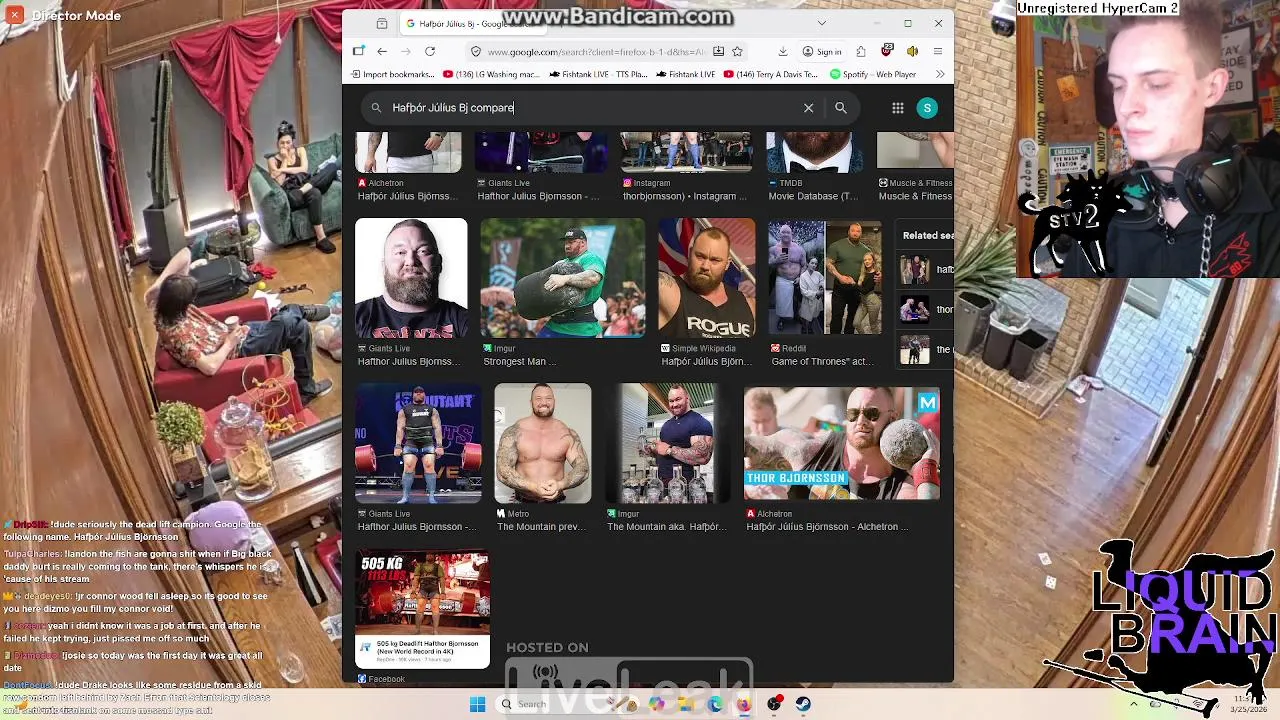The image size is (1280, 720).
Task: Open Import bookmarks bookmark
Action: (x=392, y=74)
